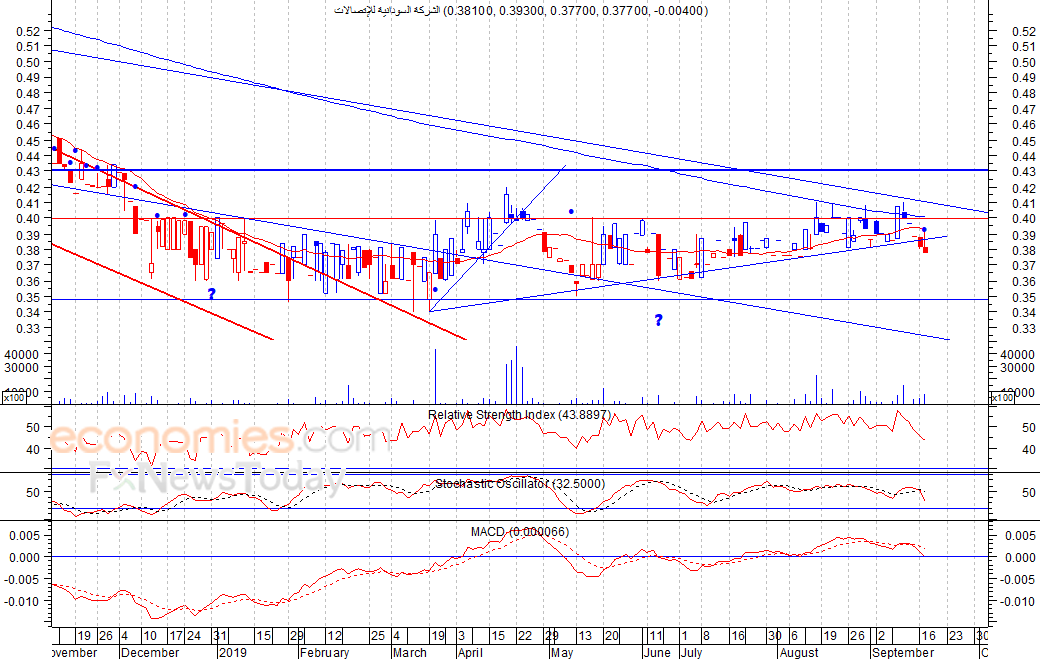Click the 2019 year label on time axis
Image resolution: width=1040 pixels, height=659 pixels.
pos(232,652)
